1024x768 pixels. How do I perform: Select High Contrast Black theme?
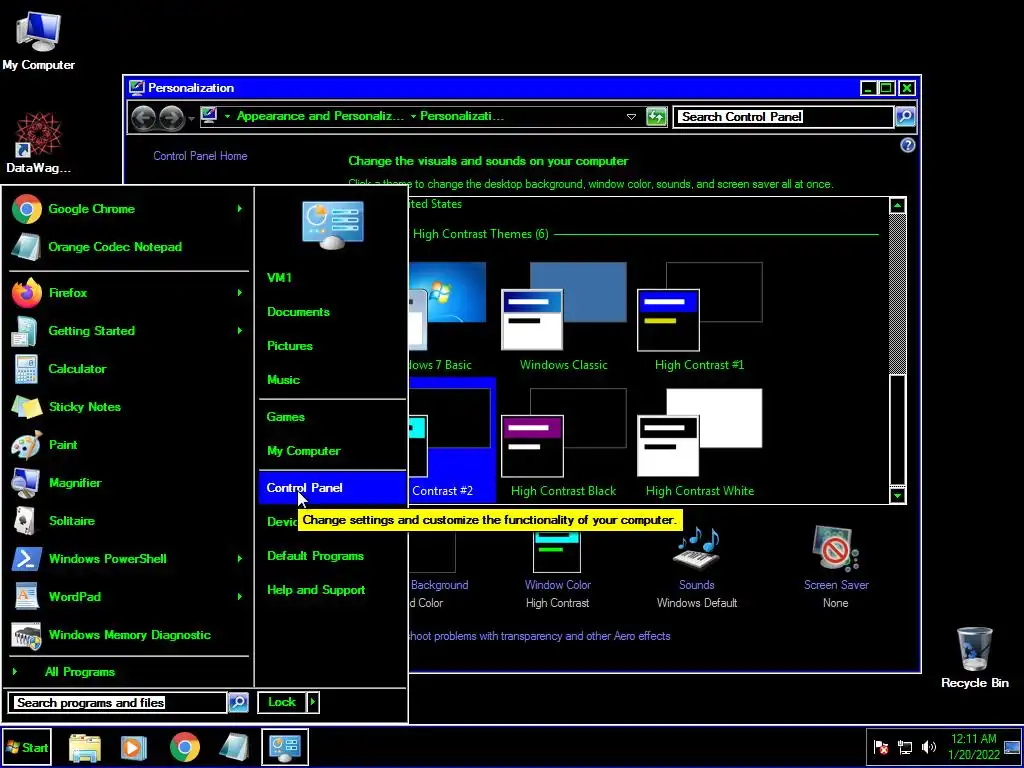coord(564,443)
